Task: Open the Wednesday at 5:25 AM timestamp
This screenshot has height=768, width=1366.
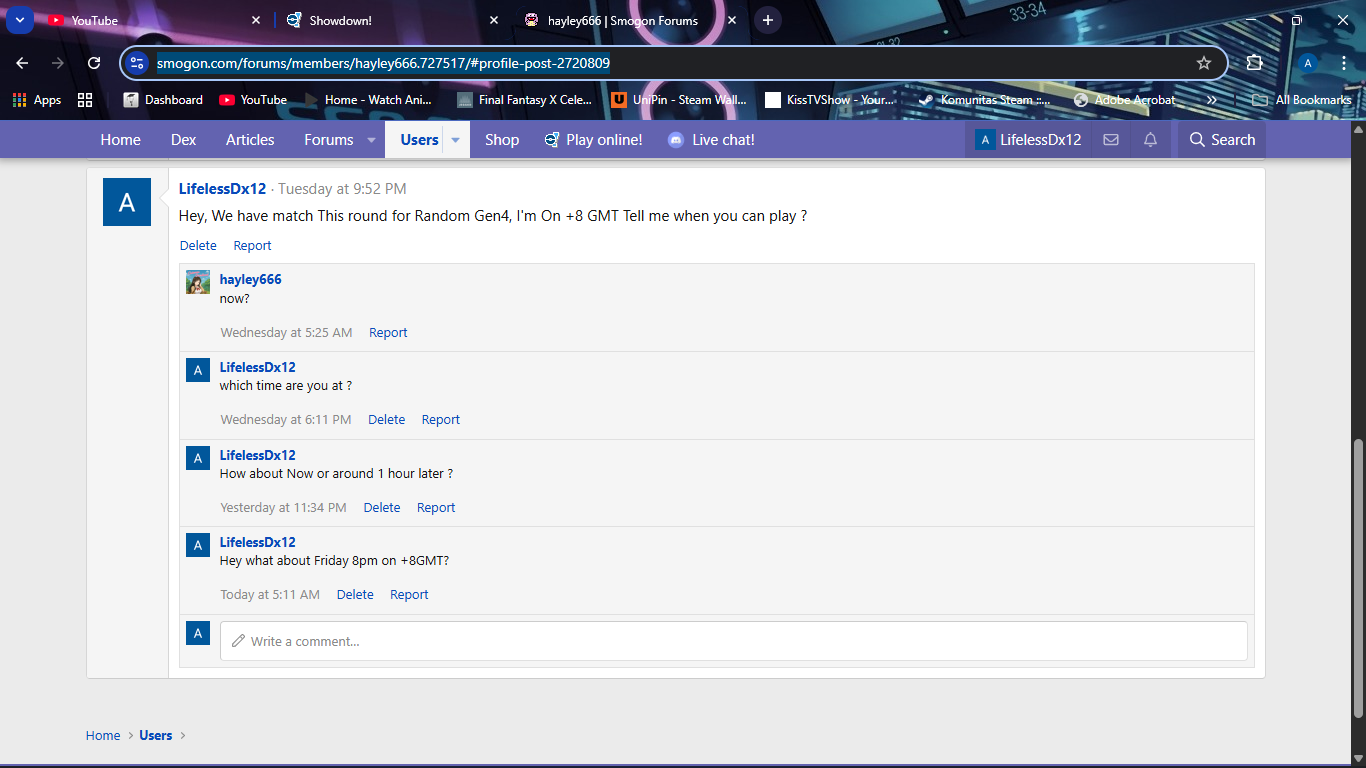Action: point(287,333)
